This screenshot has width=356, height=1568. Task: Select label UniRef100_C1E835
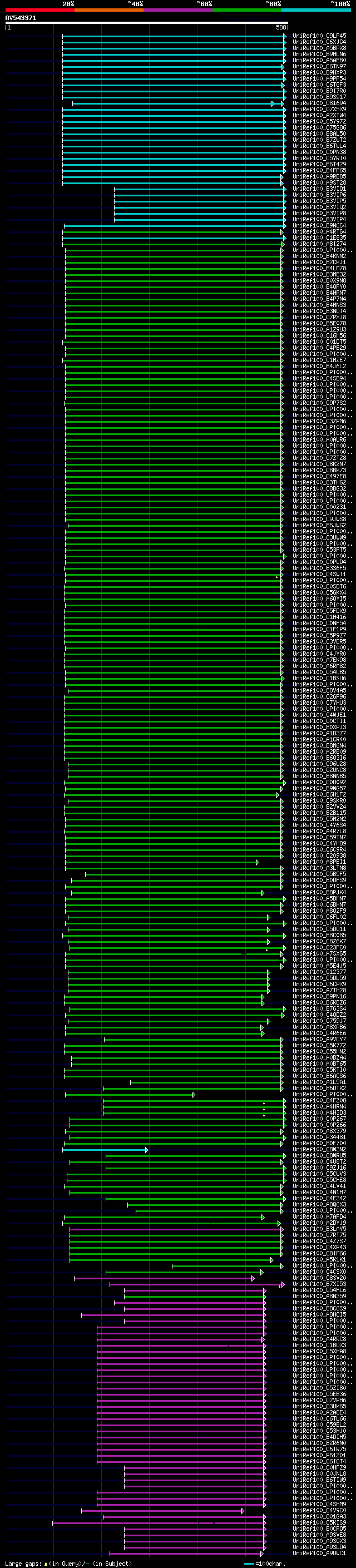click(x=319, y=238)
